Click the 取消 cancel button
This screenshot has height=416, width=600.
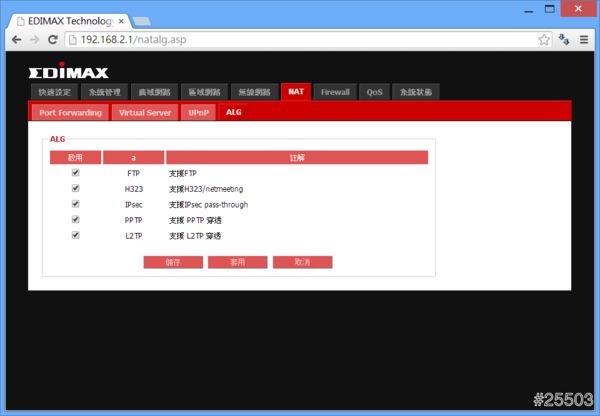(x=302, y=262)
